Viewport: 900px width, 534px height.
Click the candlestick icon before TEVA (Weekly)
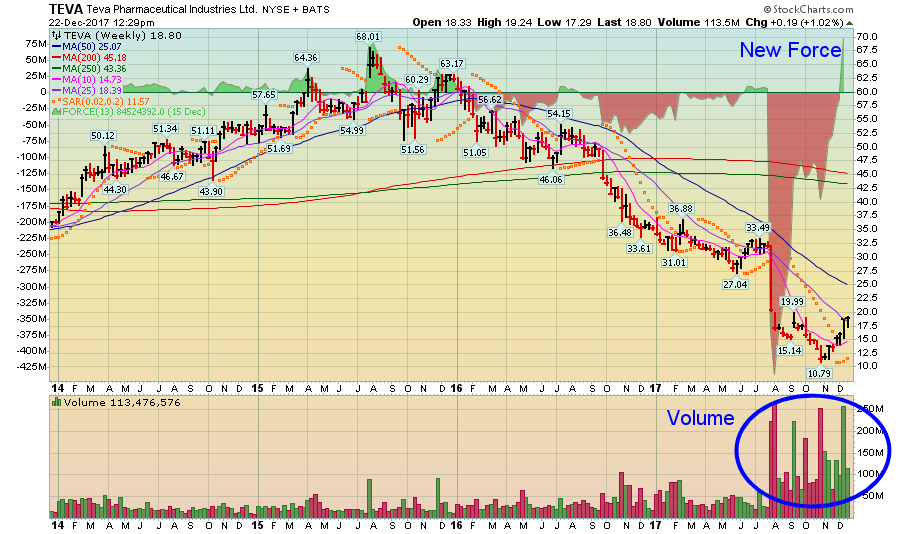tap(54, 34)
